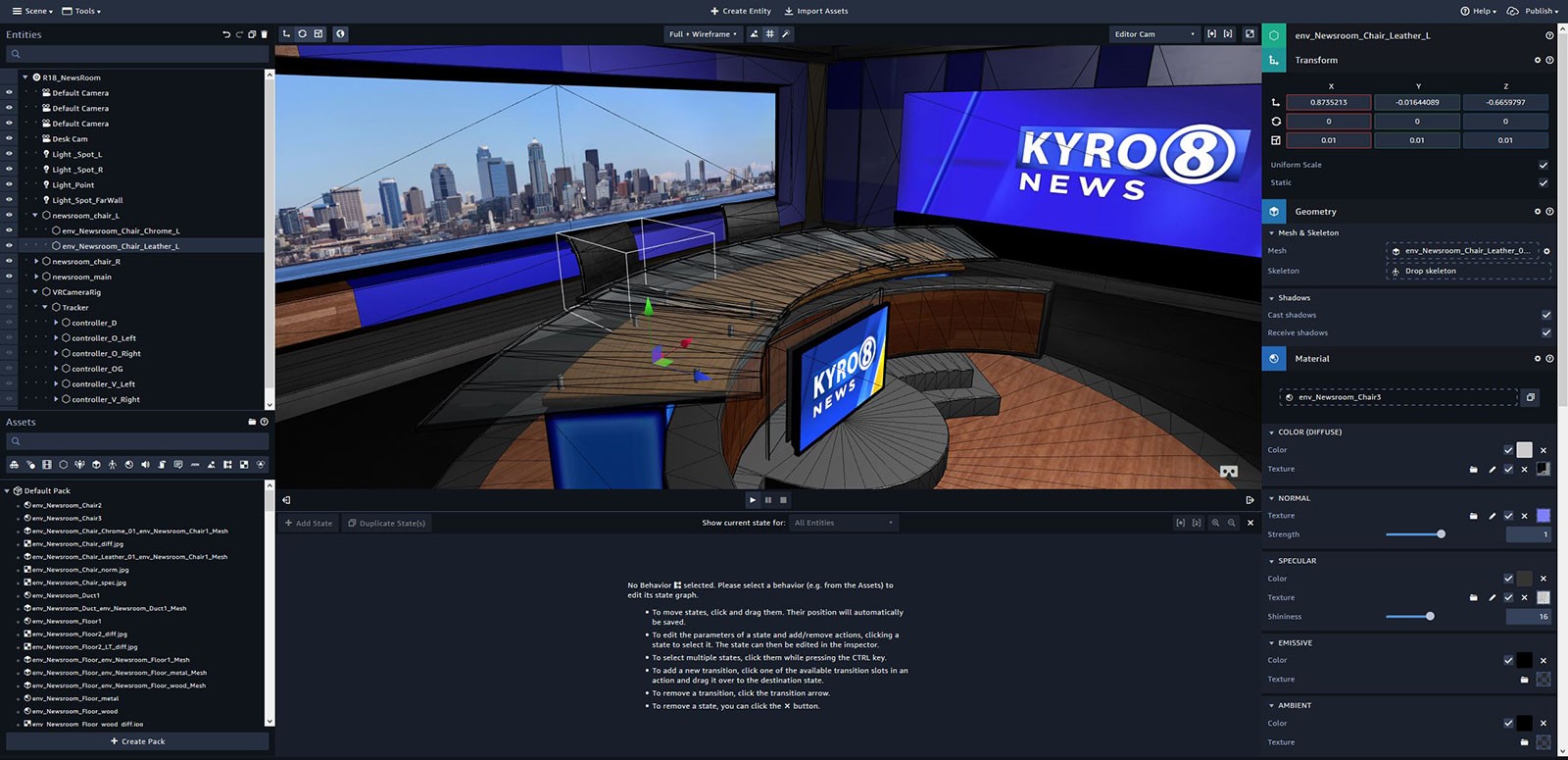
Task: Click the redo icon in Entities panel
Action: 239,34
